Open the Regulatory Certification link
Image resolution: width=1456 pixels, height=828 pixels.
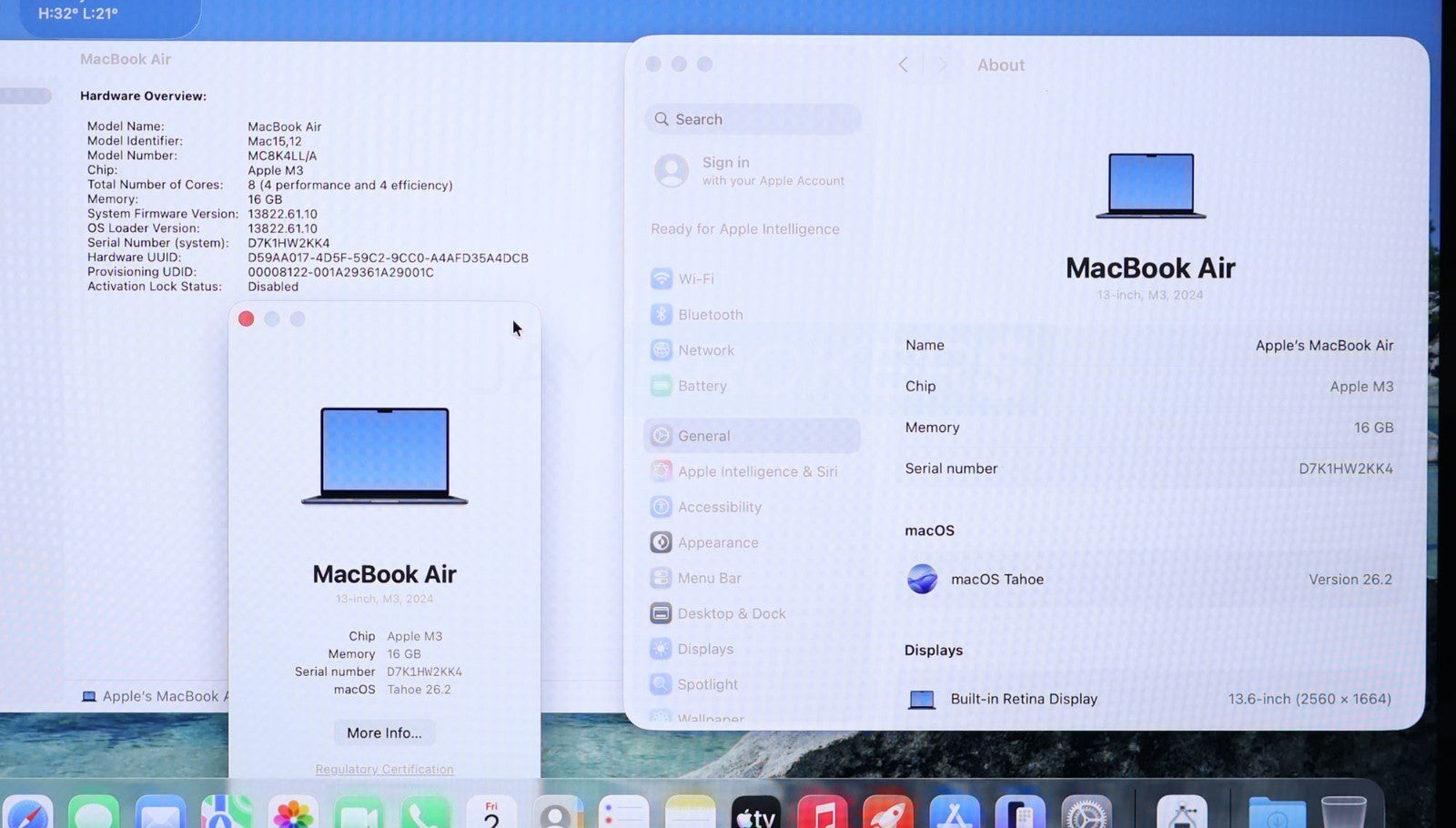point(384,769)
